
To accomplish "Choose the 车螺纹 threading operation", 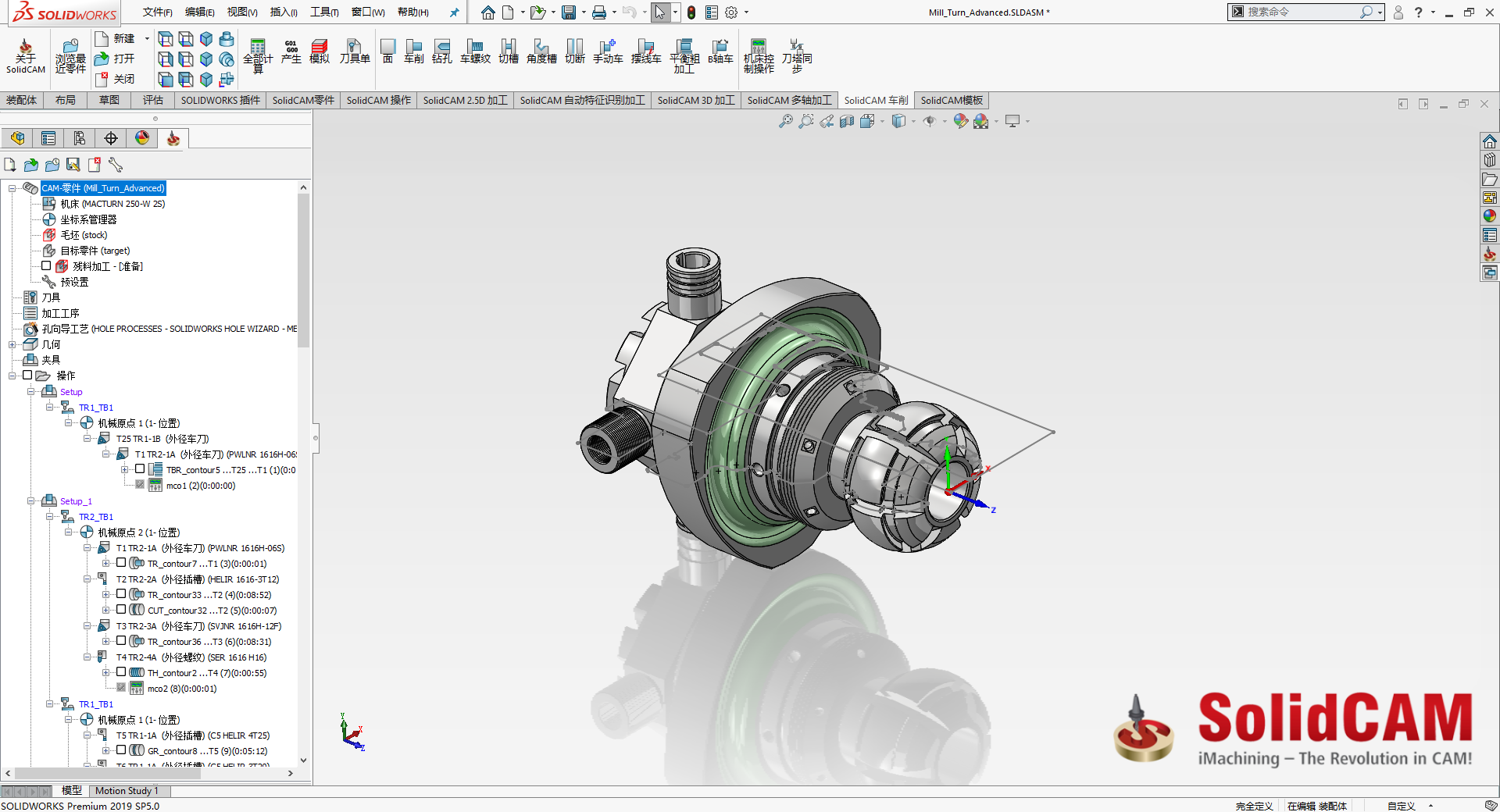I will point(476,52).
